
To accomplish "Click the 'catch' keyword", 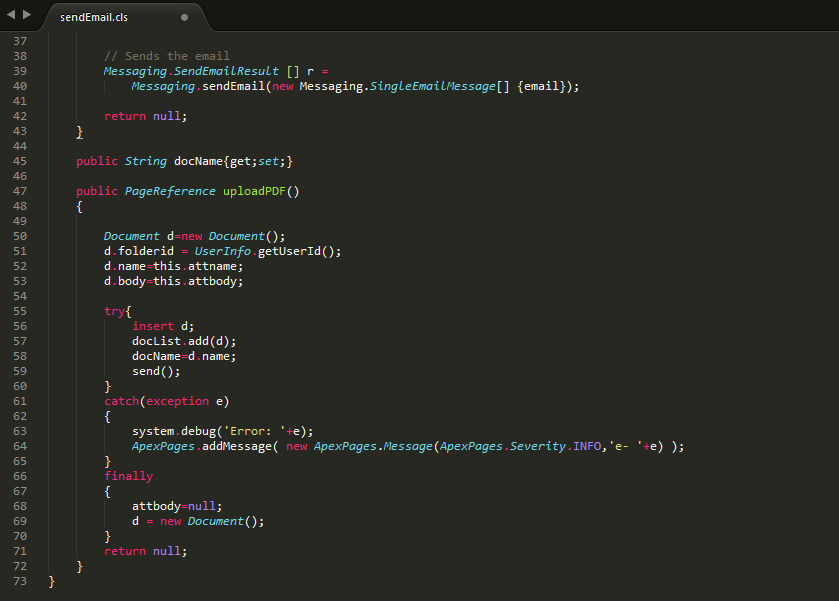I will click(121, 401).
